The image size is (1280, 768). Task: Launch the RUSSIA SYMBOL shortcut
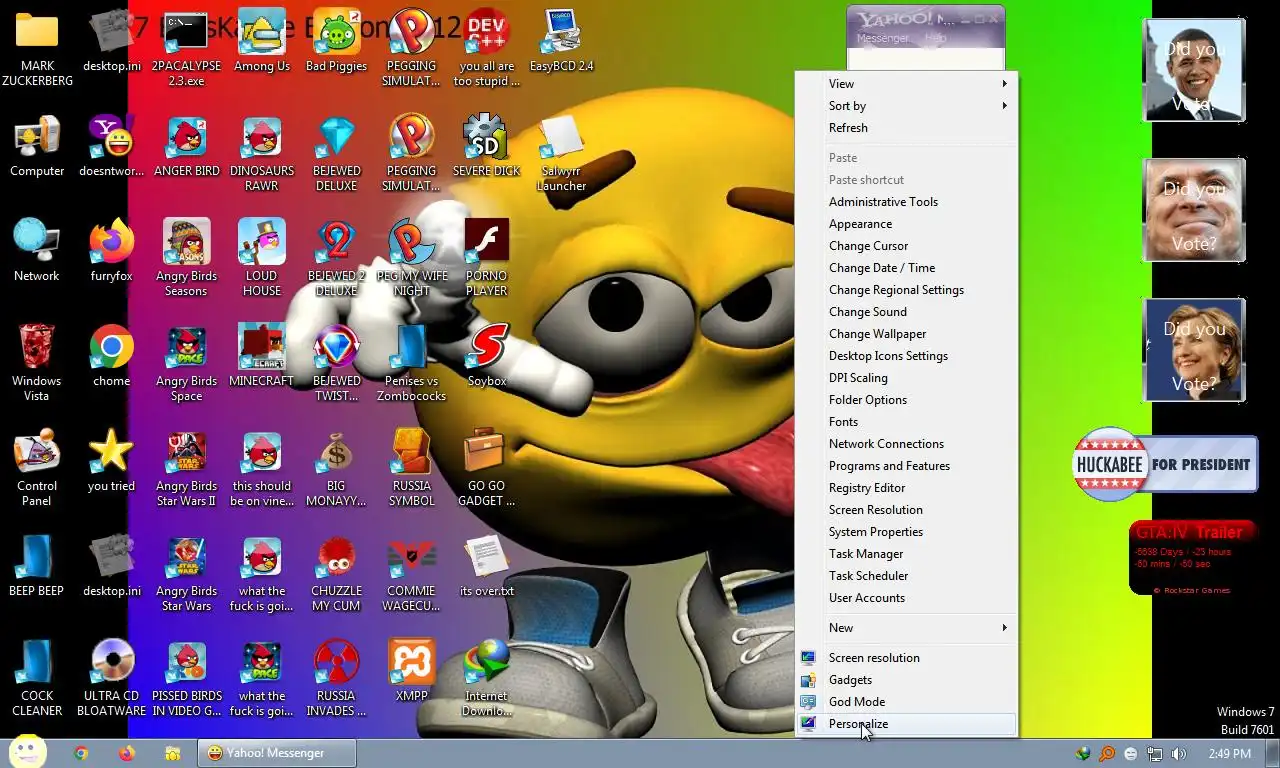[411, 469]
